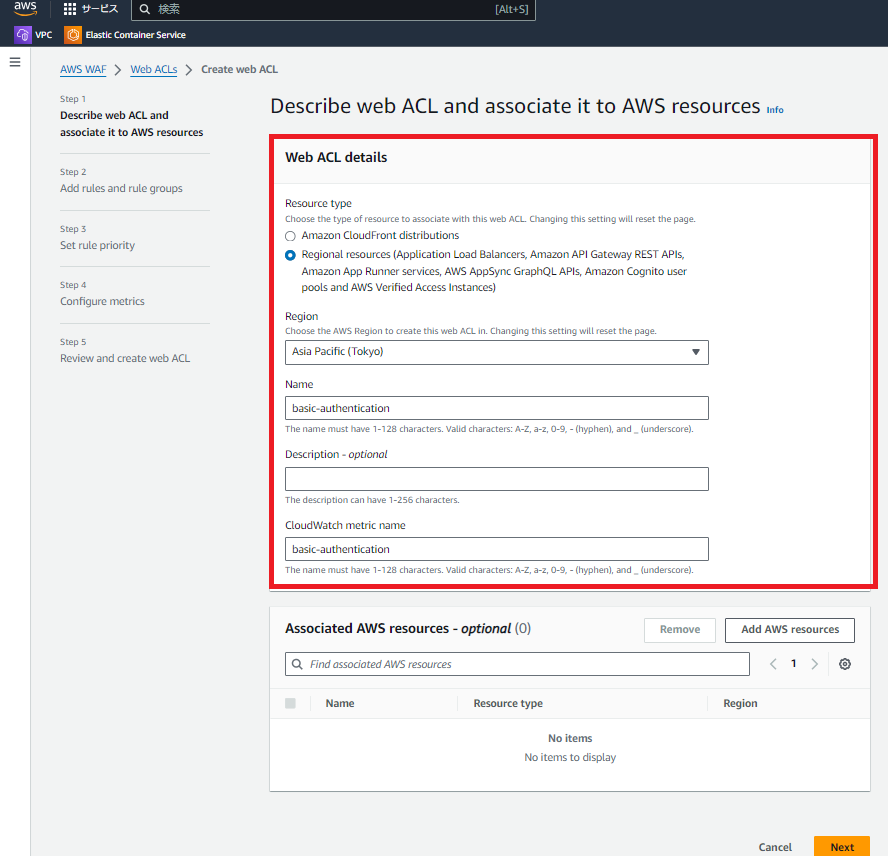Click the Description optional input field

(496, 478)
